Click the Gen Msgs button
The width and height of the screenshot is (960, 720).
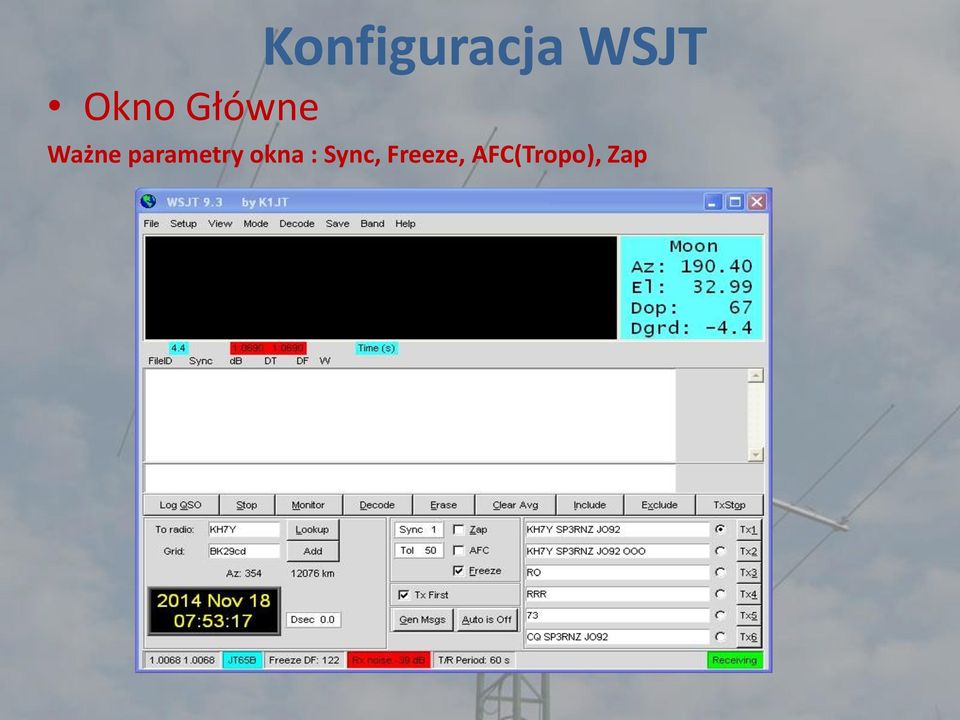[422, 620]
